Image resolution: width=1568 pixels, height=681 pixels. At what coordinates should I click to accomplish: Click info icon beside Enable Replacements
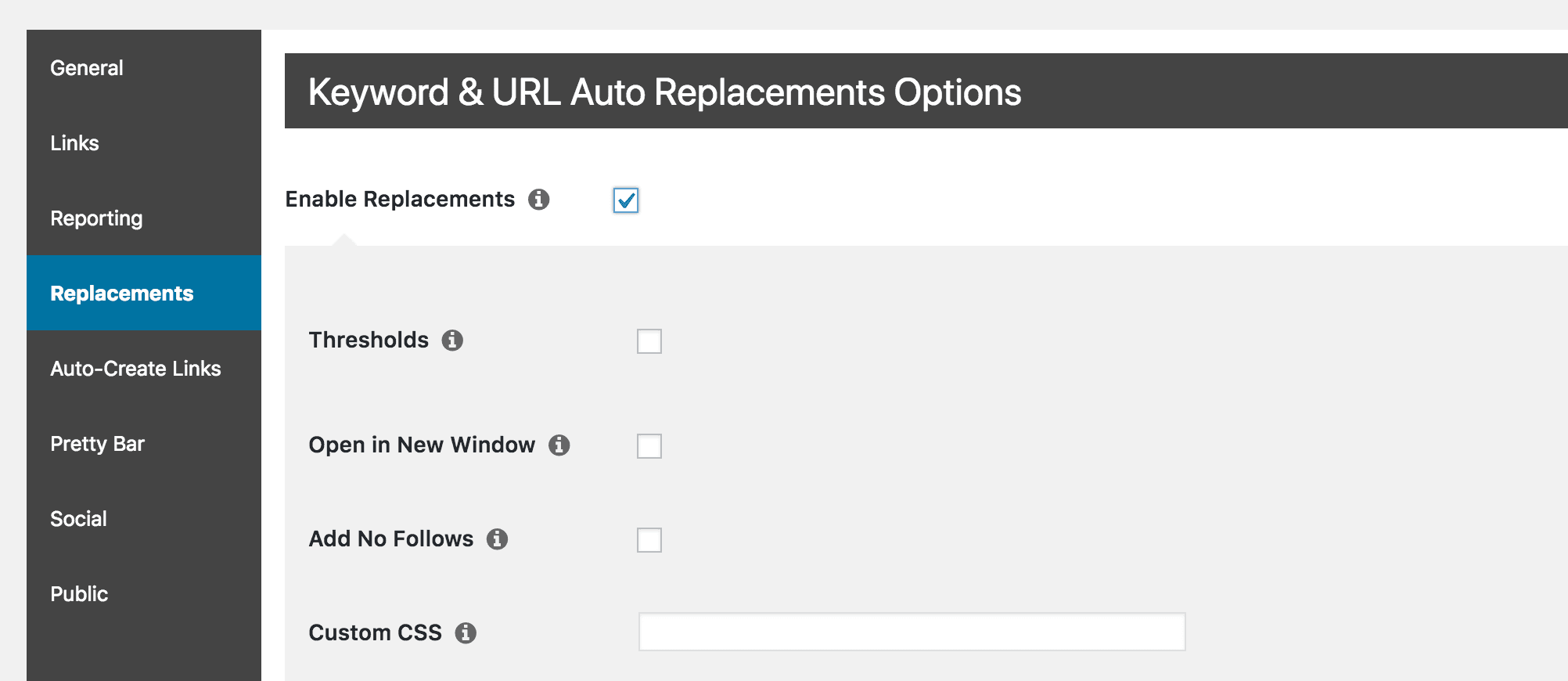538,200
